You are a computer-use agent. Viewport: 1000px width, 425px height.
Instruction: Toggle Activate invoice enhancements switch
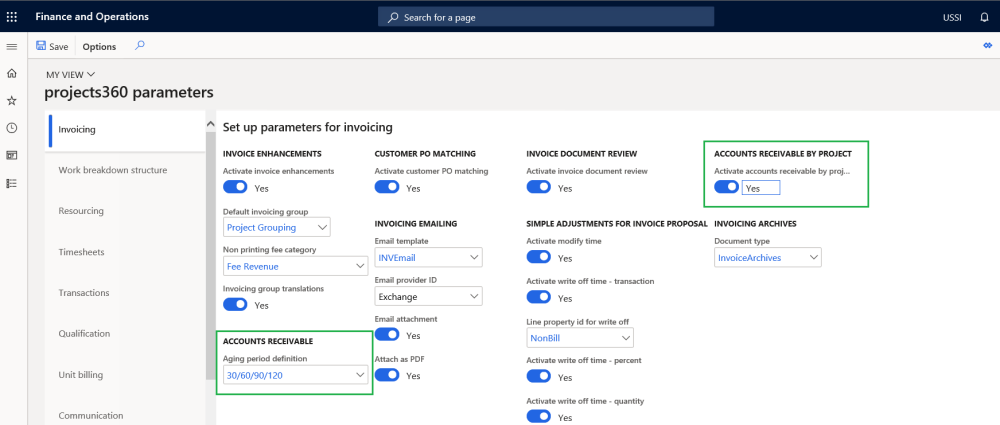coord(235,187)
